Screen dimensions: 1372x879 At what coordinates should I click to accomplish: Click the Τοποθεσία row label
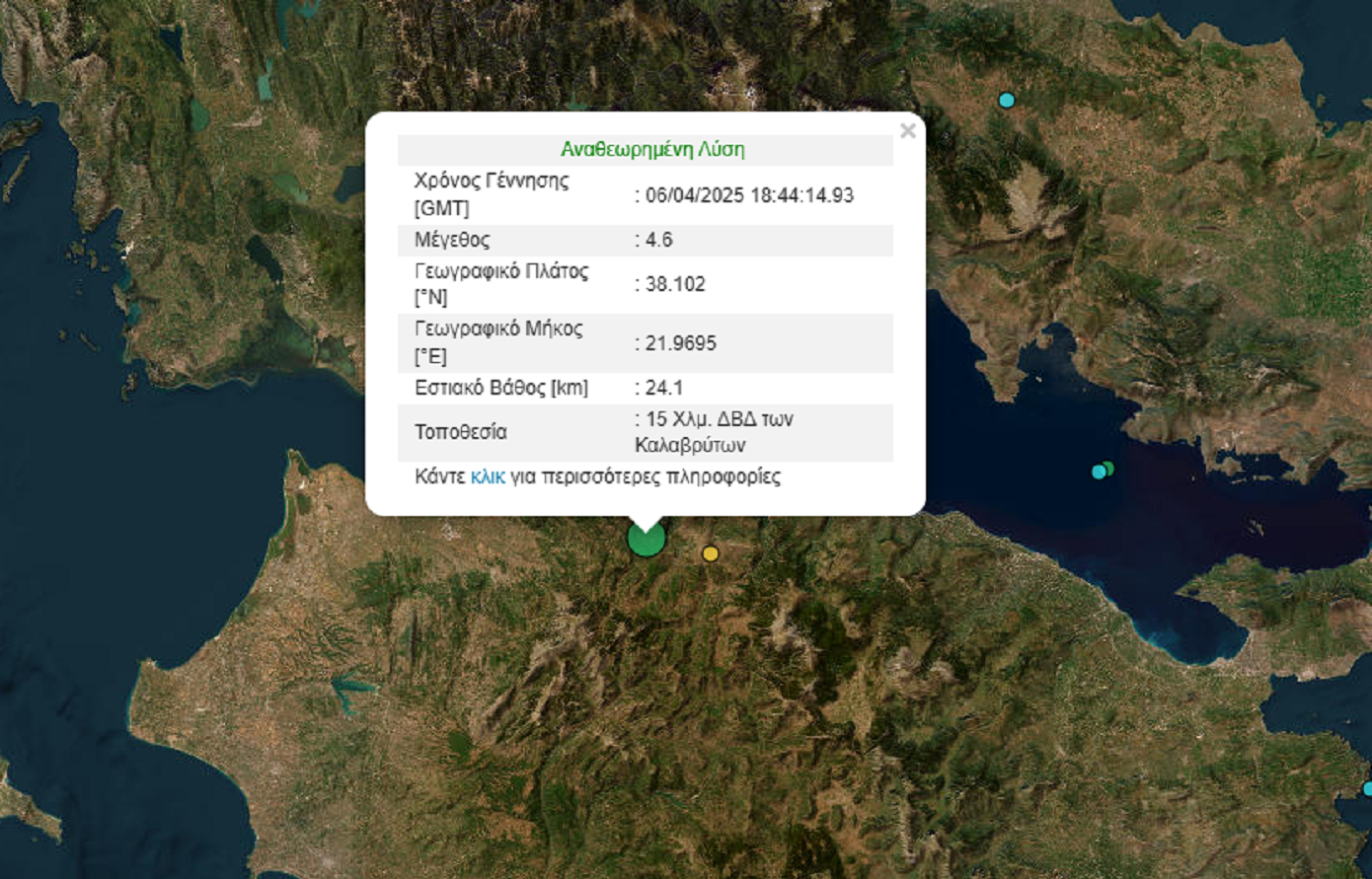click(461, 432)
